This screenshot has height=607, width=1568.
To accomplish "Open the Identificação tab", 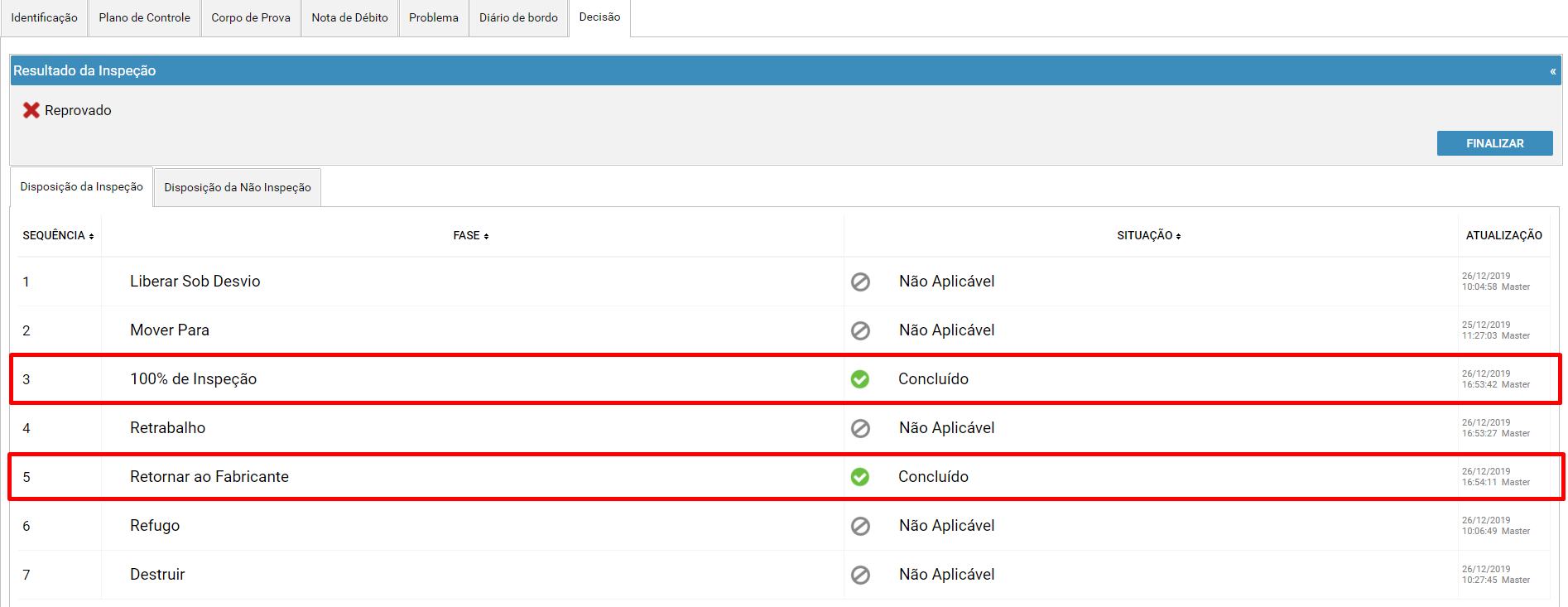I will (44, 18).
